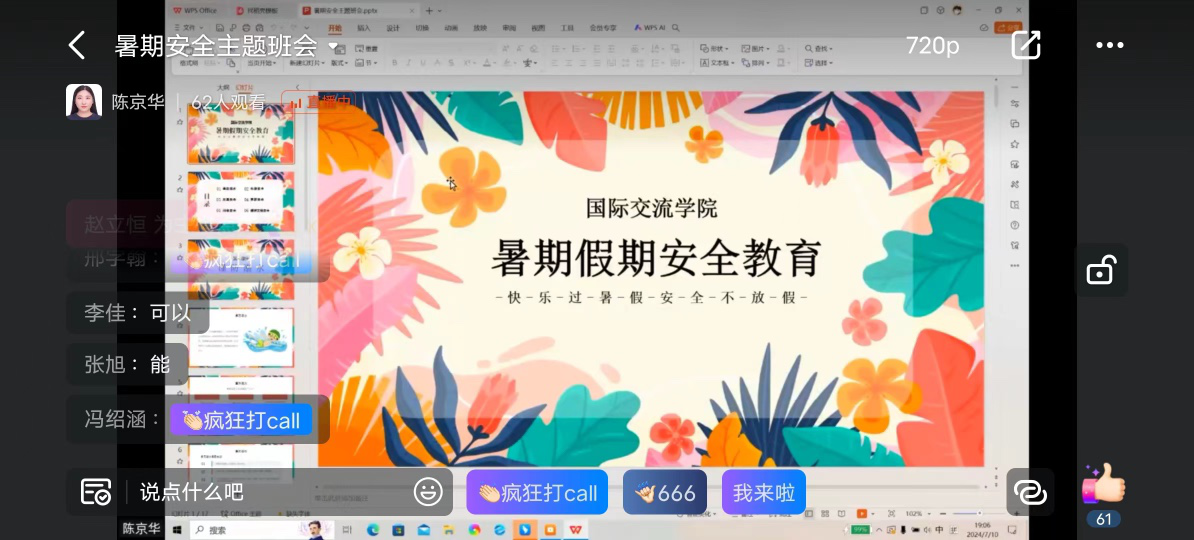Click the 62人观看 viewer count
Screen dimensions: 1194x540
point(228,102)
